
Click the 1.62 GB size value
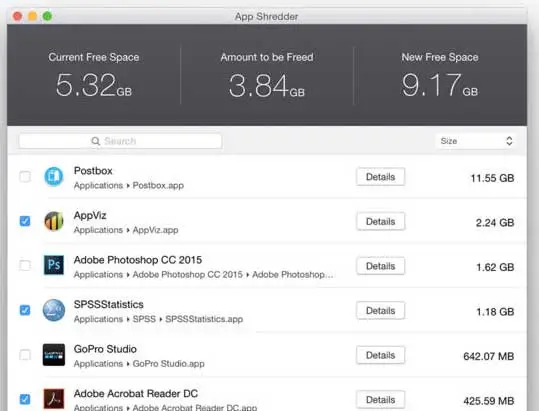[495, 267]
